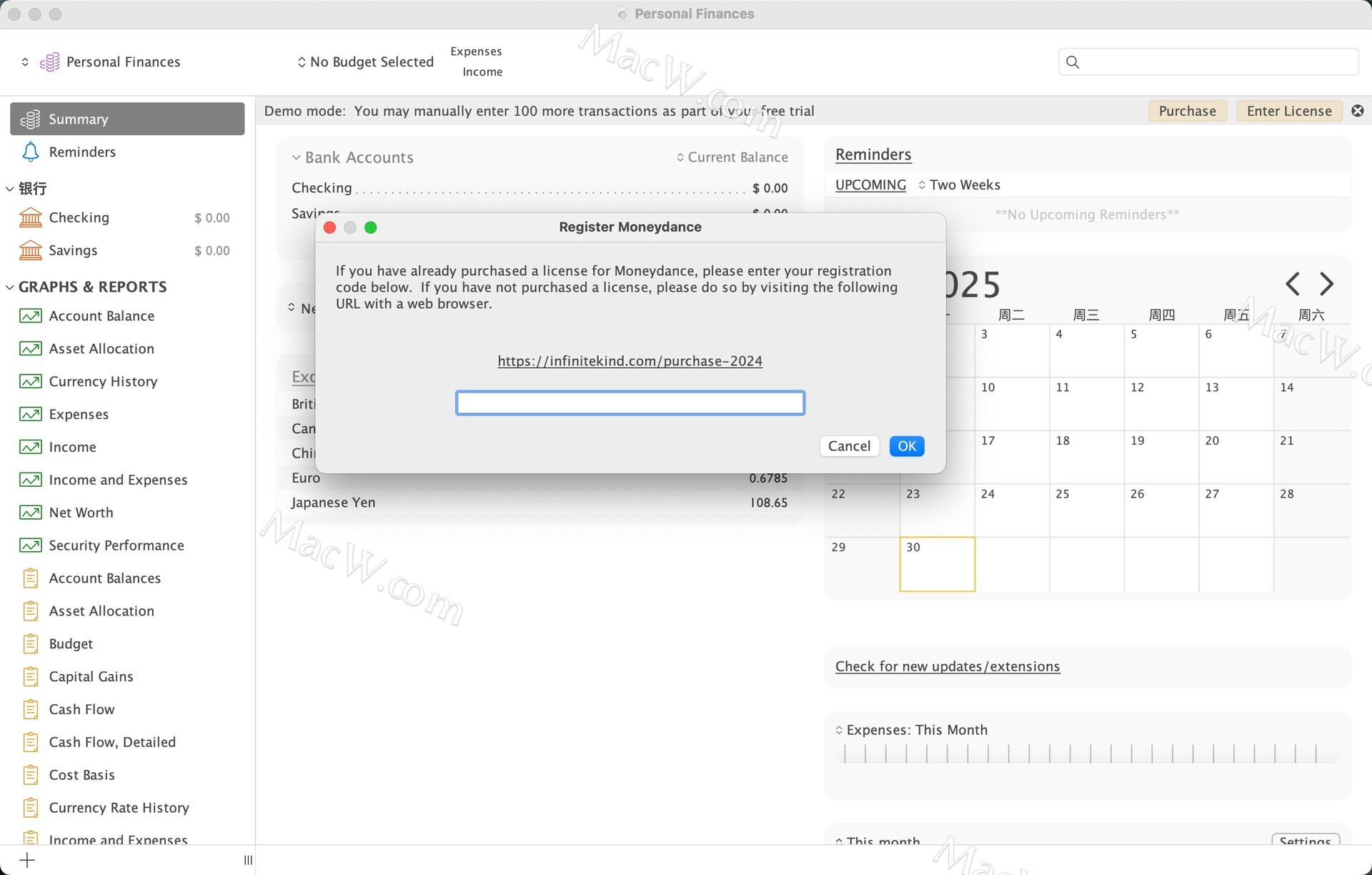This screenshot has width=1372, height=875.
Task: Open Security Performance graph icon
Action: (x=30, y=545)
